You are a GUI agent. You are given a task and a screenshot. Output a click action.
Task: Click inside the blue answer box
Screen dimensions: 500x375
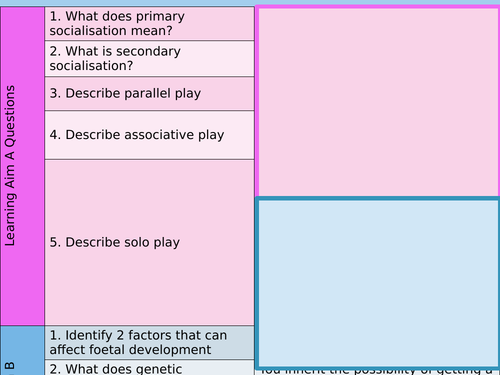pyautogui.click(x=378, y=283)
